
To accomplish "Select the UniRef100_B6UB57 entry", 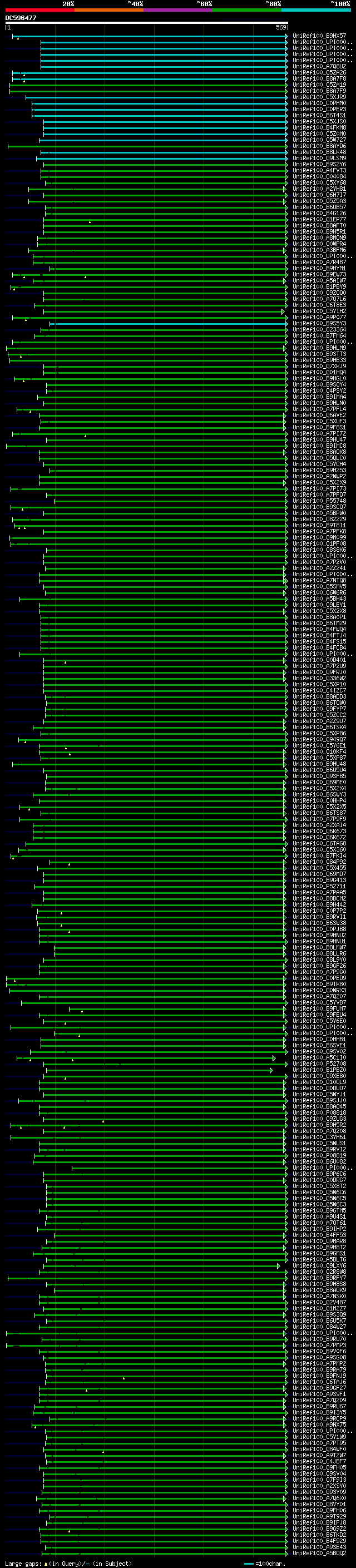I will click(319, 207).
